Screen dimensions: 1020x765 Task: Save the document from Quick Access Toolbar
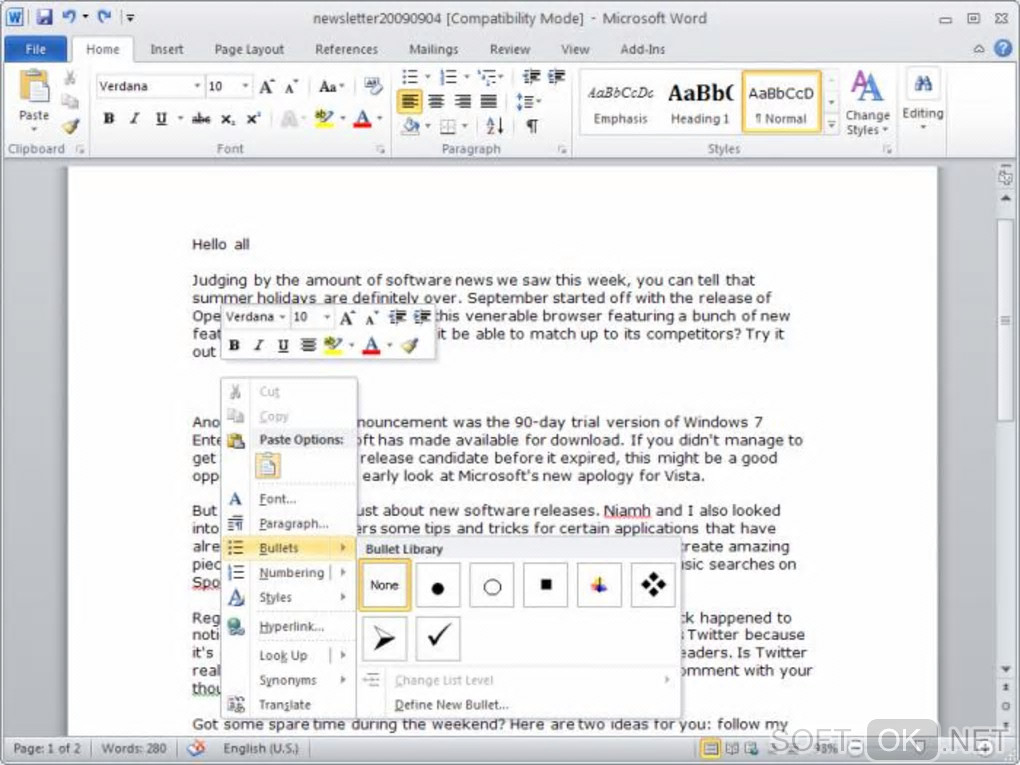44,17
